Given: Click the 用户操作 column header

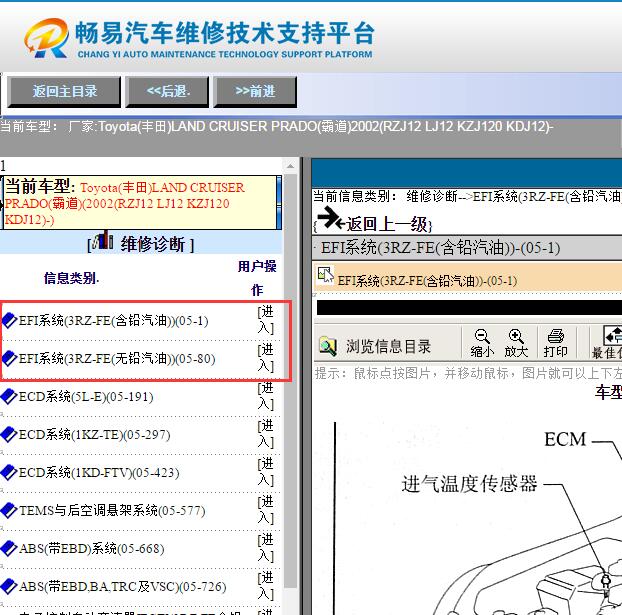Looking at the screenshot, I should (257, 278).
